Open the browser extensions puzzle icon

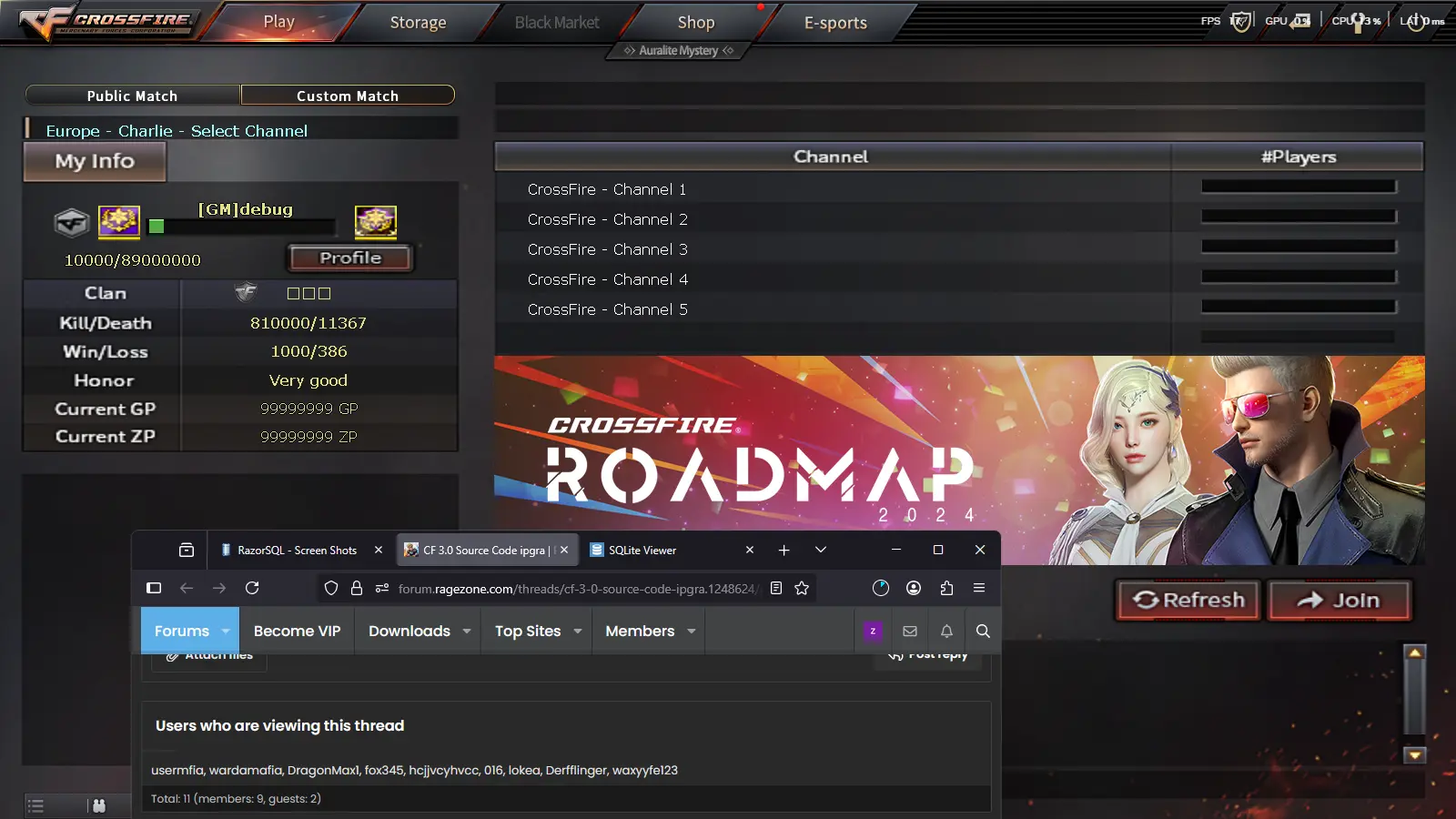pos(946,588)
